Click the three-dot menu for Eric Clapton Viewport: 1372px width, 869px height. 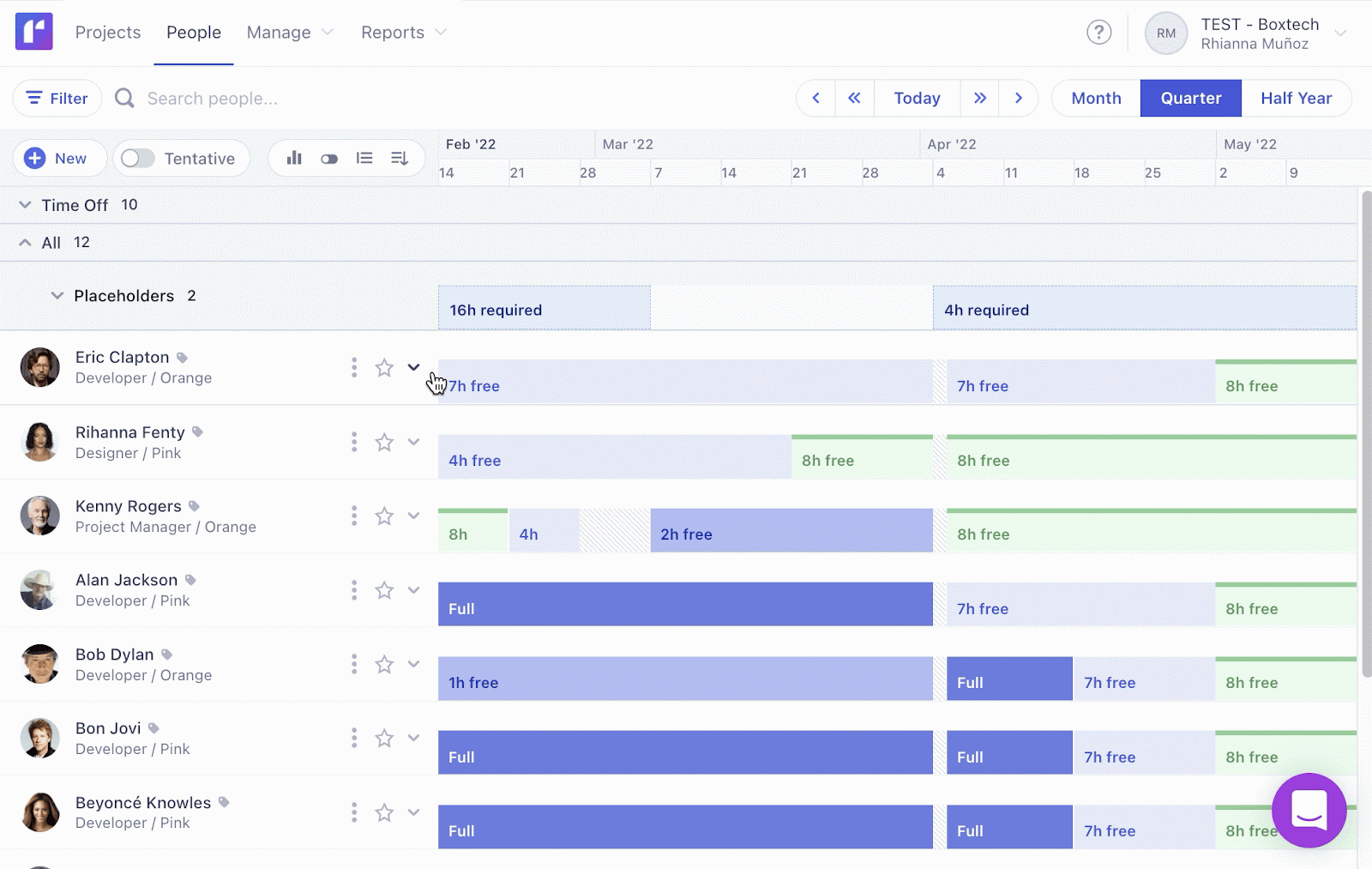click(x=353, y=367)
